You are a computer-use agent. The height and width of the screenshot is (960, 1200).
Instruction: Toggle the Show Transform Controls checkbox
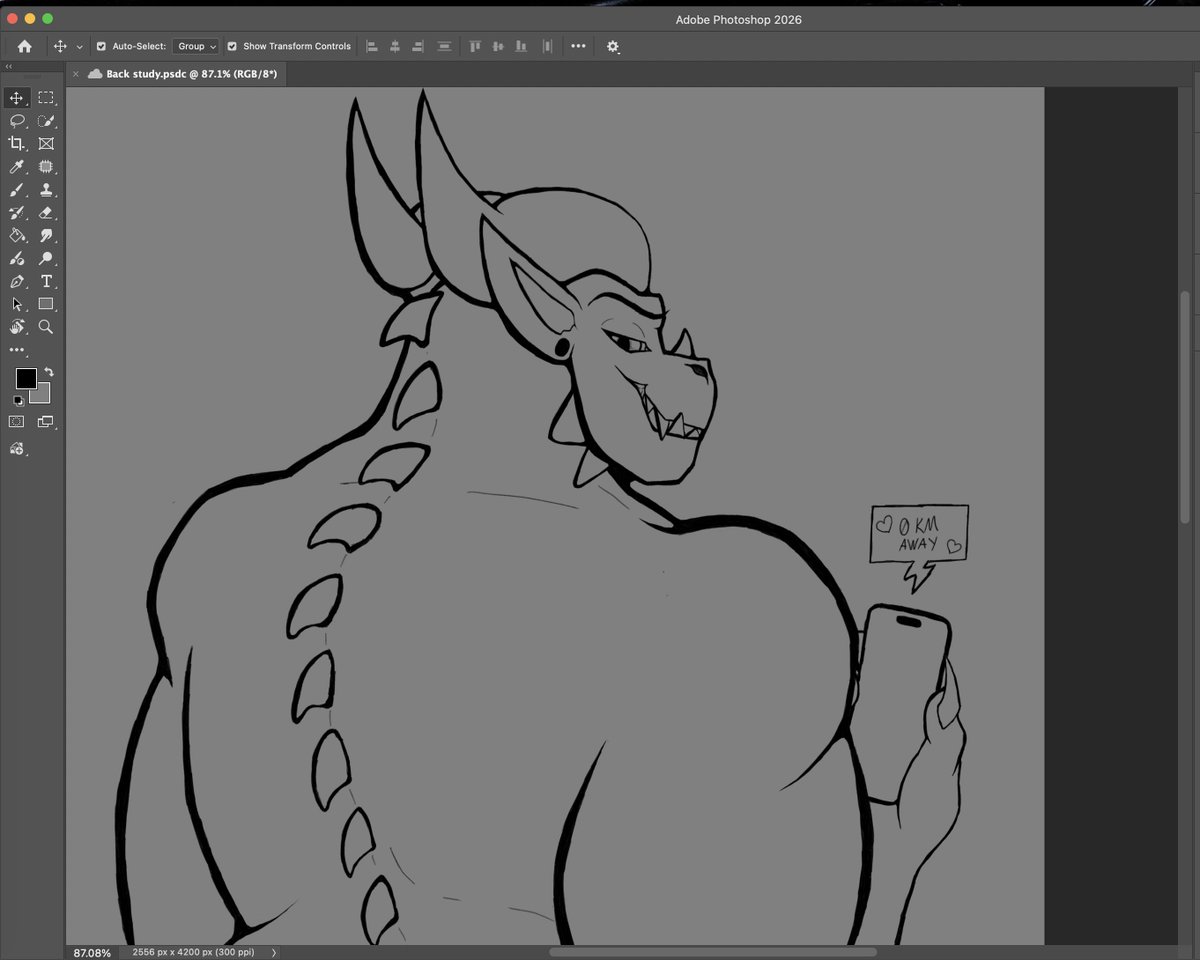click(x=232, y=46)
